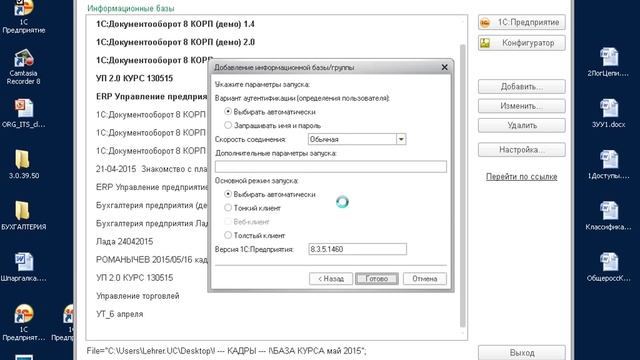640x360 pixels.
Task: Click Версия 1С:Предприятия field 8.3.5.1460
Action: point(358,249)
